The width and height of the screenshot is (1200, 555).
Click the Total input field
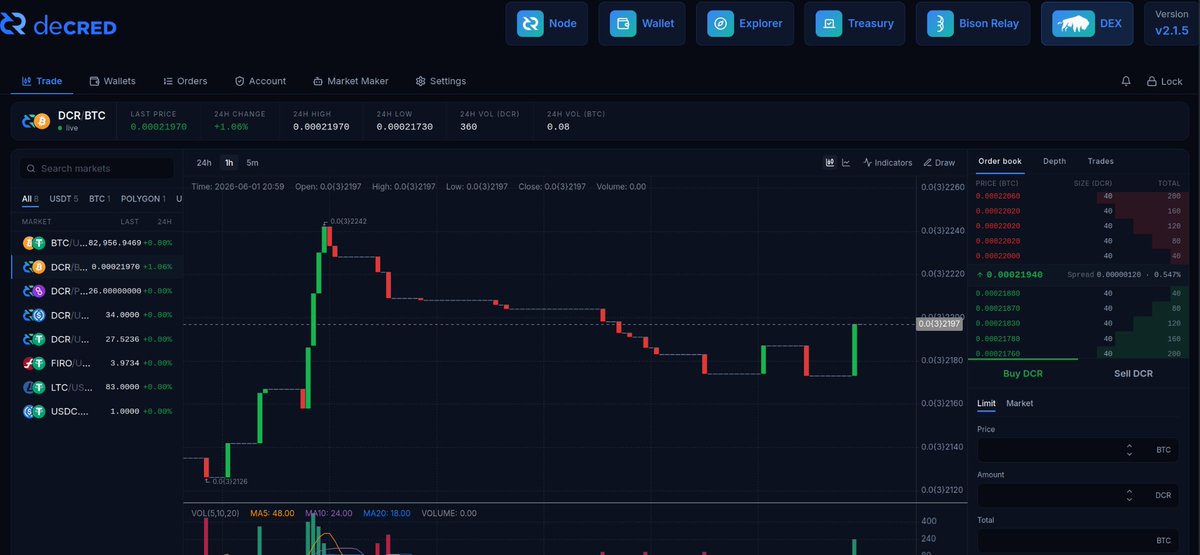pyautogui.click(x=1078, y=540)
